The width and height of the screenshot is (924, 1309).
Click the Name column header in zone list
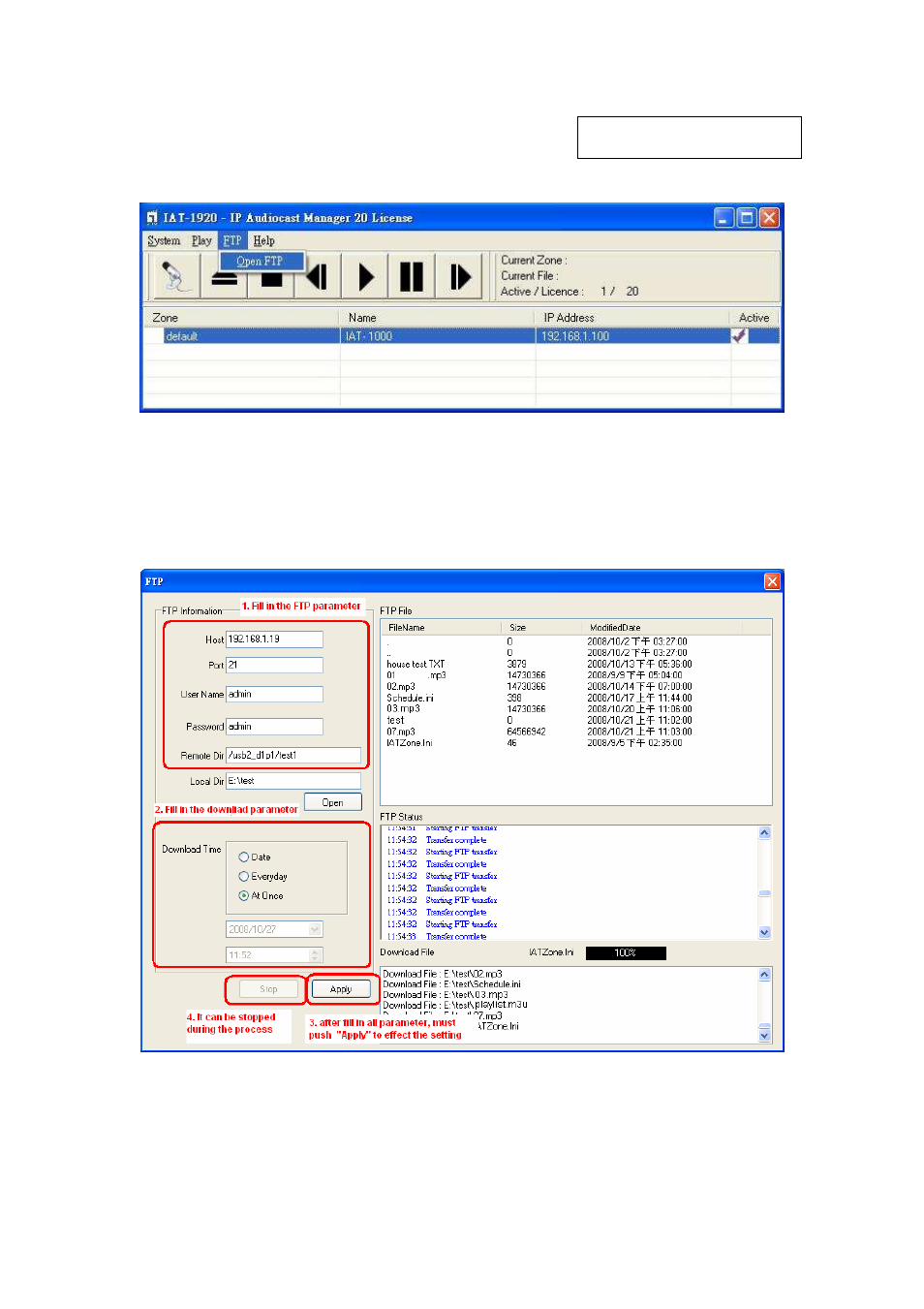437,318
